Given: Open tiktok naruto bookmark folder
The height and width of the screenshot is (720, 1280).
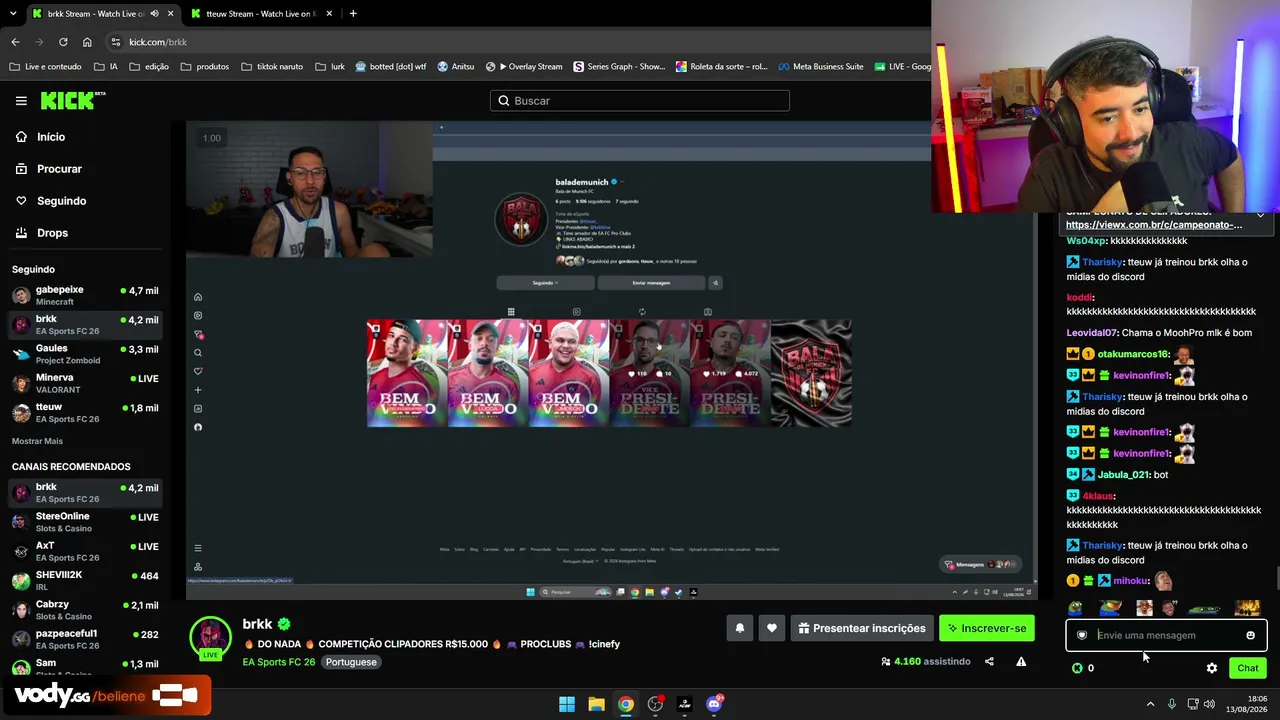Looking at the screenshot, I should pos(272,67).
